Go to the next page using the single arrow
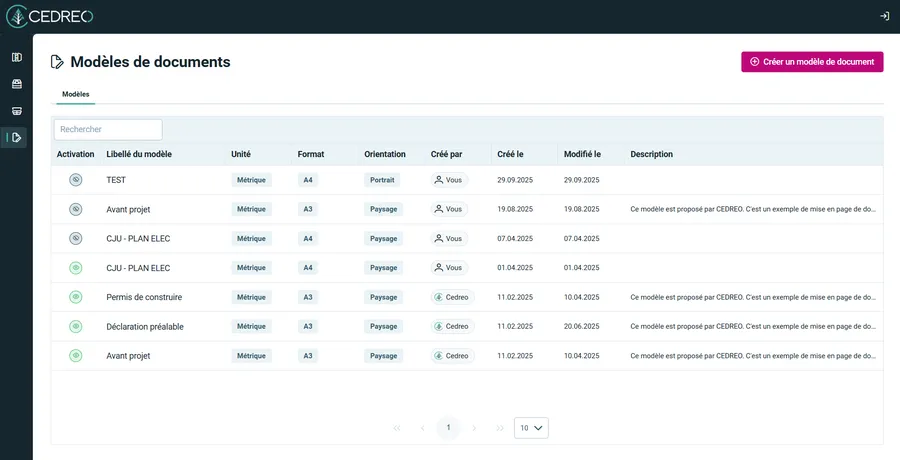 coord(474,428)
